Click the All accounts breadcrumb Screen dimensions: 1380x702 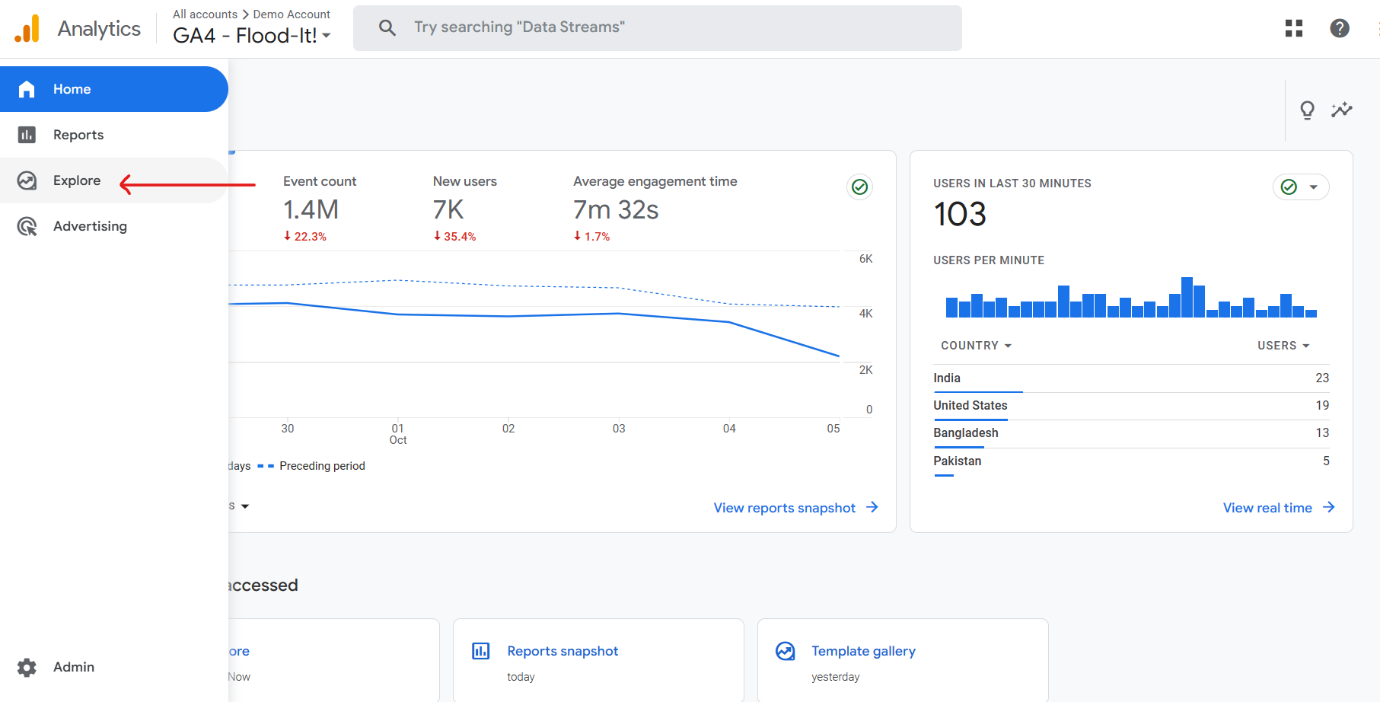tap(205, 14)
